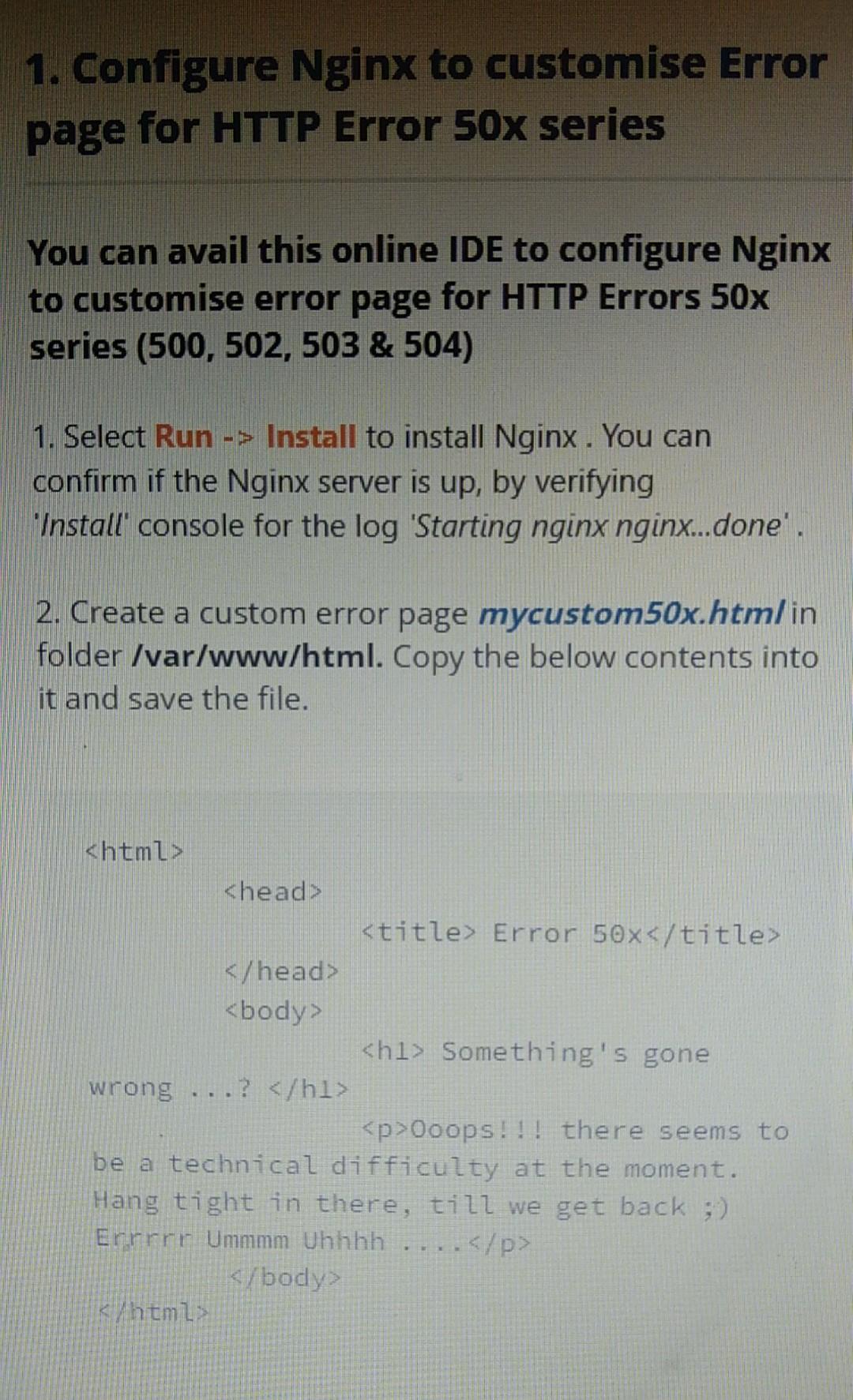Viewport: 853px width, 1400px height.
Task: Click the opening <html> code line
Action: (x=134, y=851)
